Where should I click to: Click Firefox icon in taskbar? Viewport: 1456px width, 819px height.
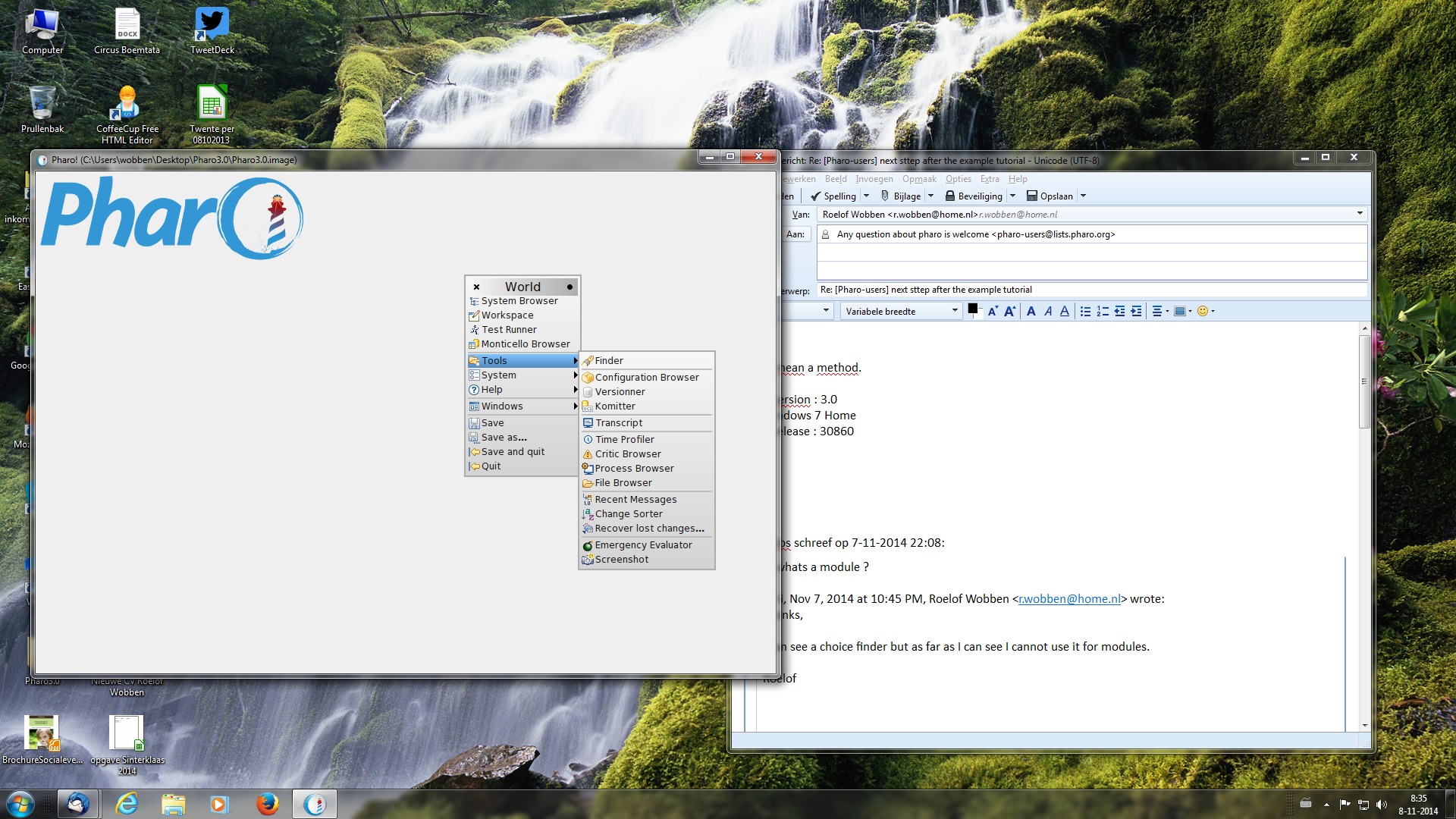click(267, 804)
